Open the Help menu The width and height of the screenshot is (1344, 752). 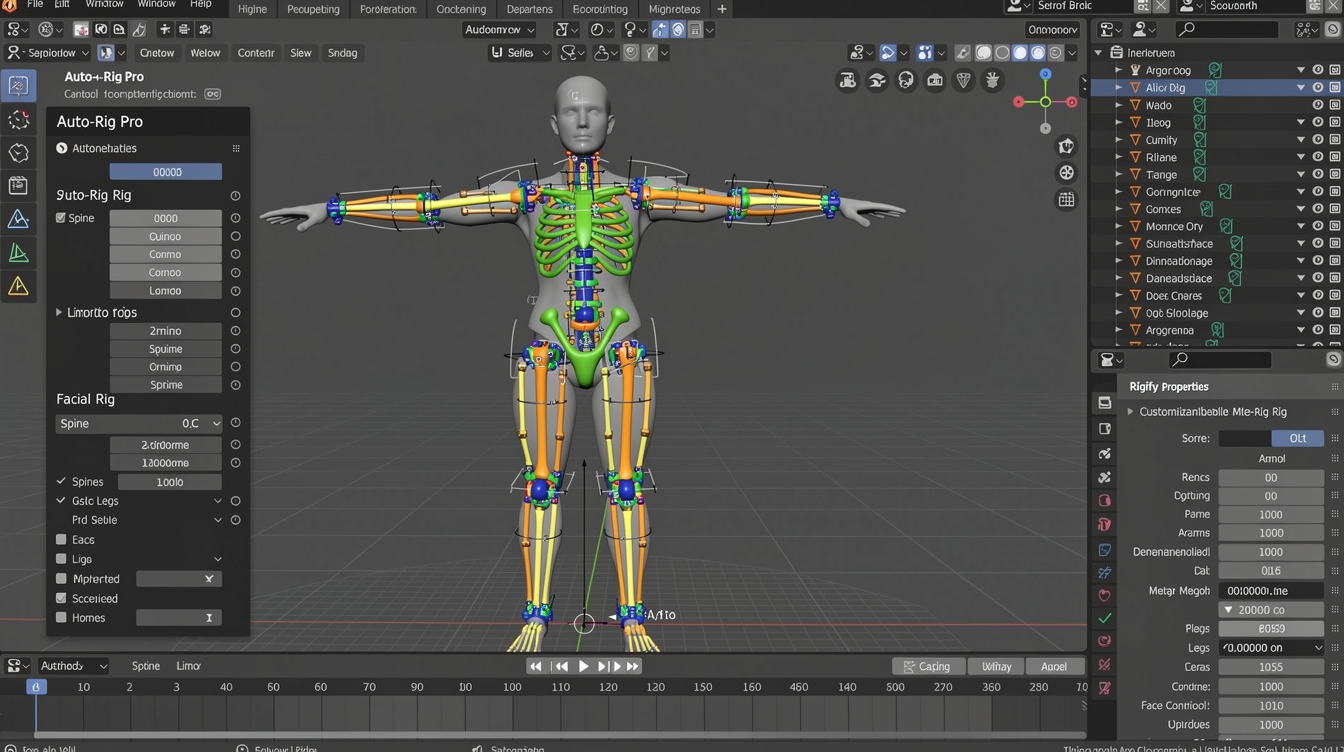(201, 5)
